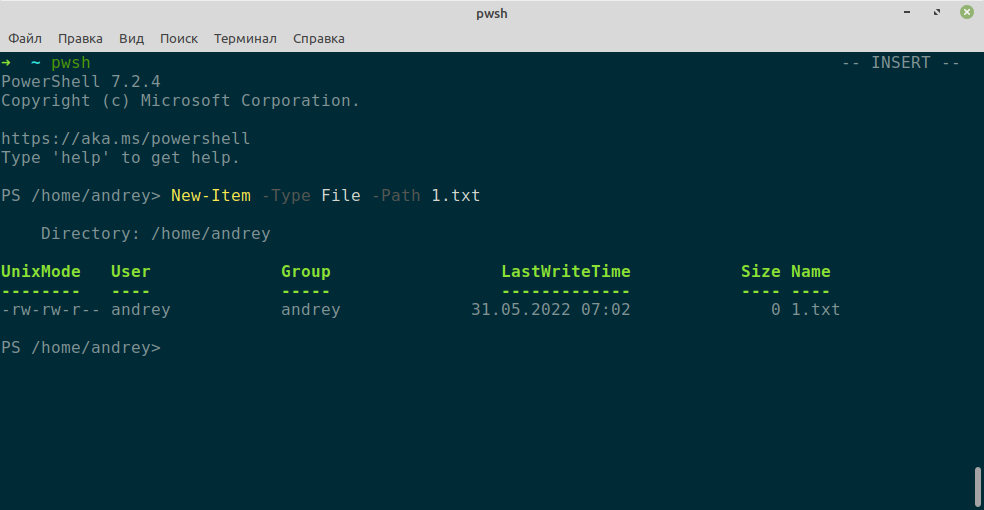Click the Directory: /home/andrey path line
The image size is (984, 510).
pyautogui.click(x=156, y=234)
